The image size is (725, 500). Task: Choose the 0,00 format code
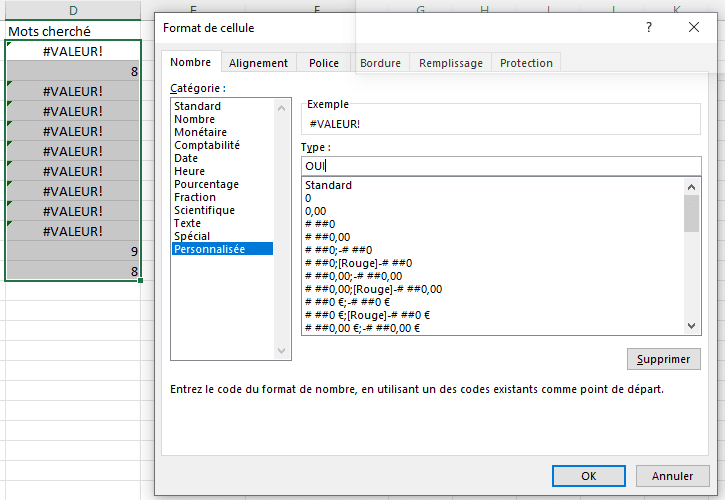(x=315, y=211)
